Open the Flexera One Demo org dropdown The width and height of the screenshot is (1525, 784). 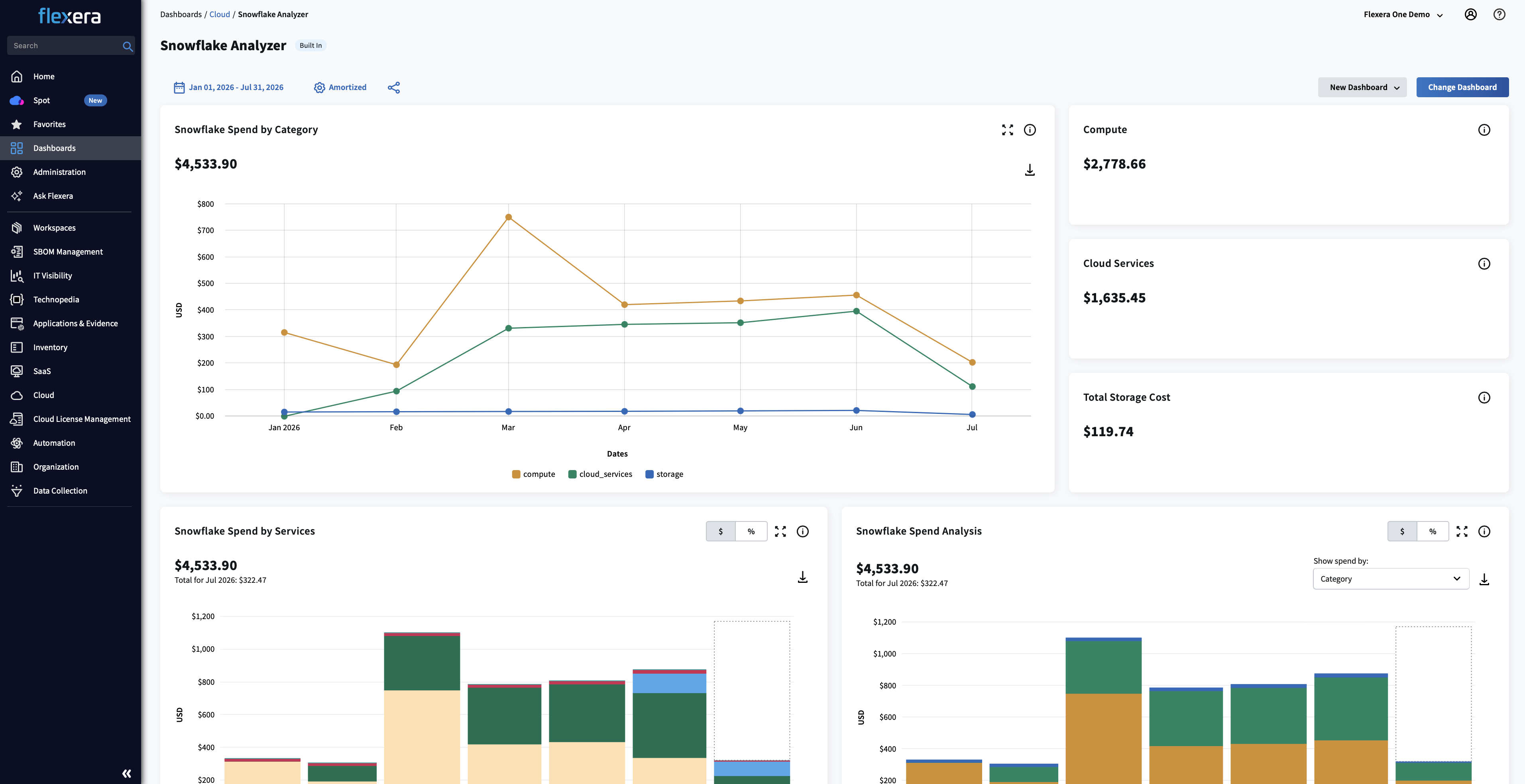pos(1403,14)
